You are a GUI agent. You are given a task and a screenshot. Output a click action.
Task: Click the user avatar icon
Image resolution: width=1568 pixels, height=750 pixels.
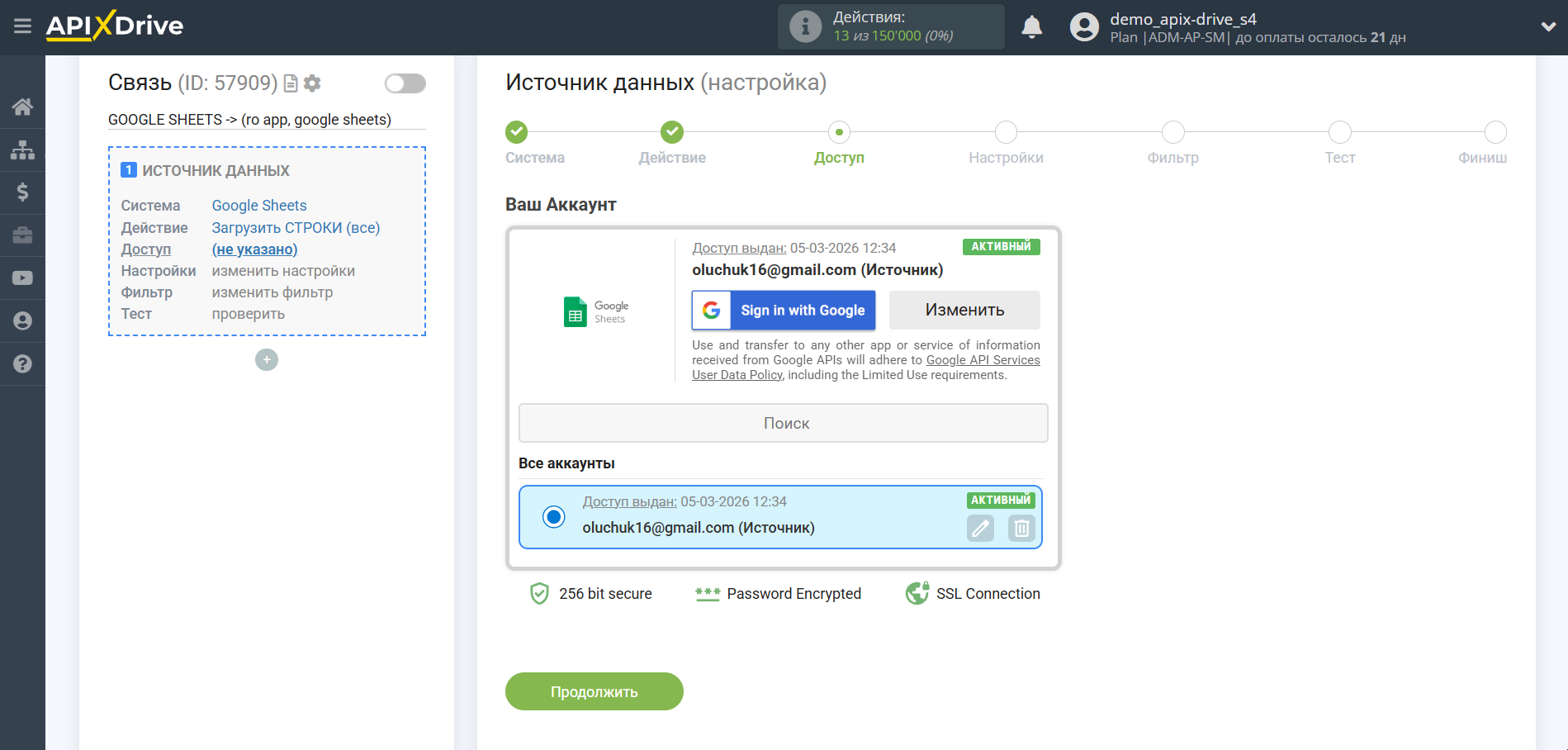coord(1084,27)
